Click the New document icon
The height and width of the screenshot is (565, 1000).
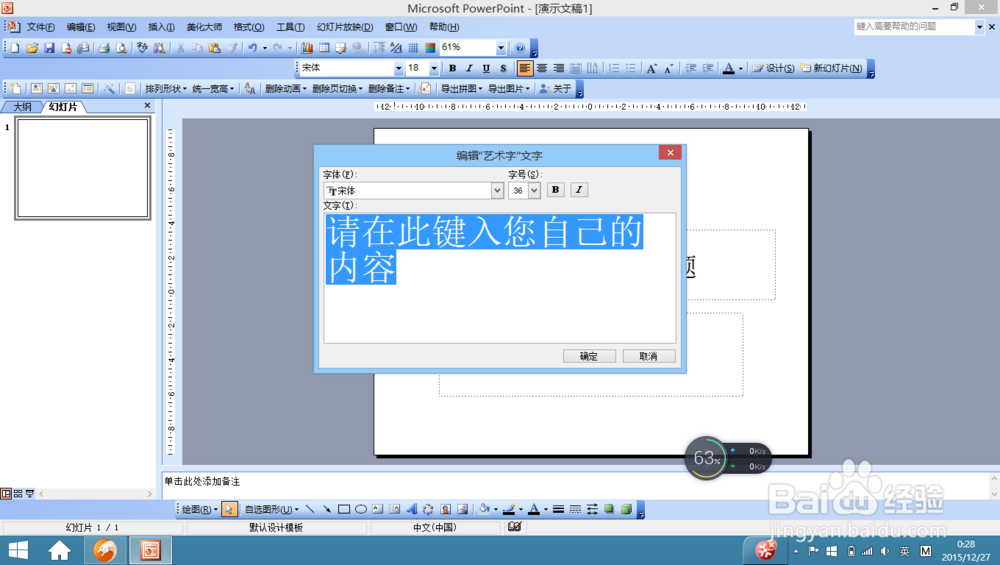coord(15,48)
